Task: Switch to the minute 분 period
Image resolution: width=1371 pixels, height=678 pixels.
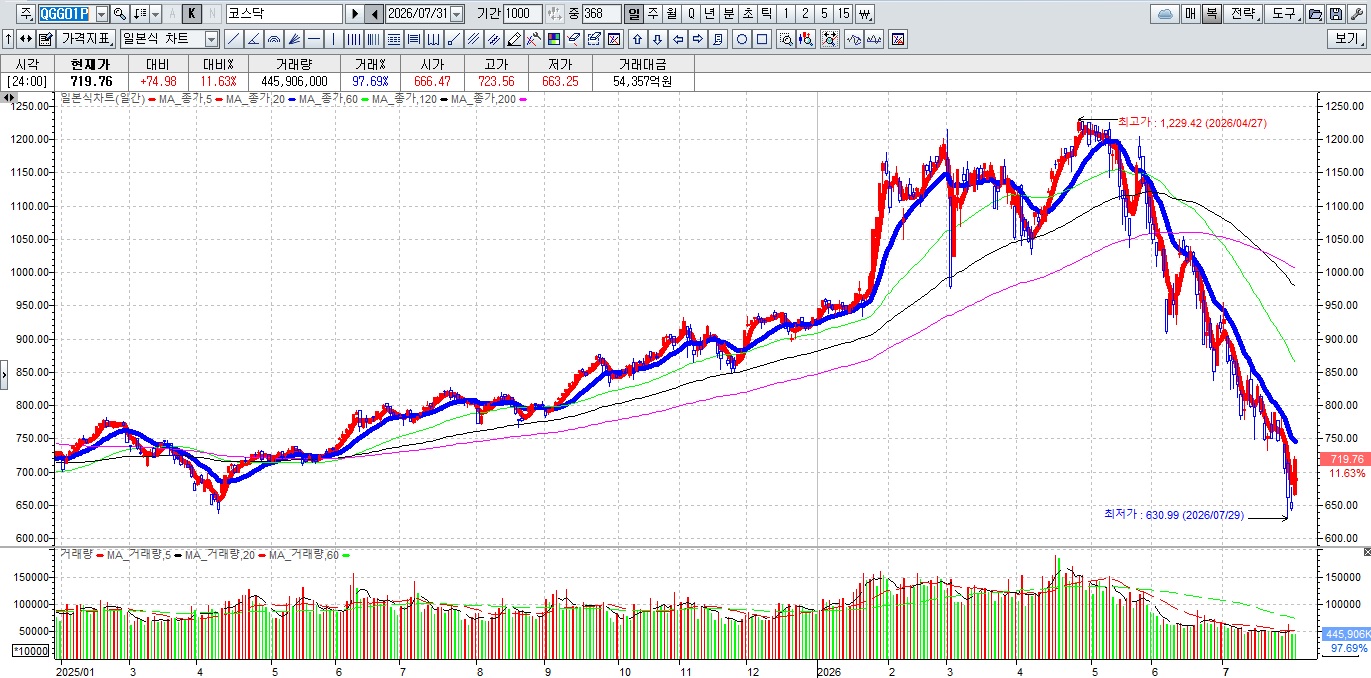Action: (x=728, y=14)
